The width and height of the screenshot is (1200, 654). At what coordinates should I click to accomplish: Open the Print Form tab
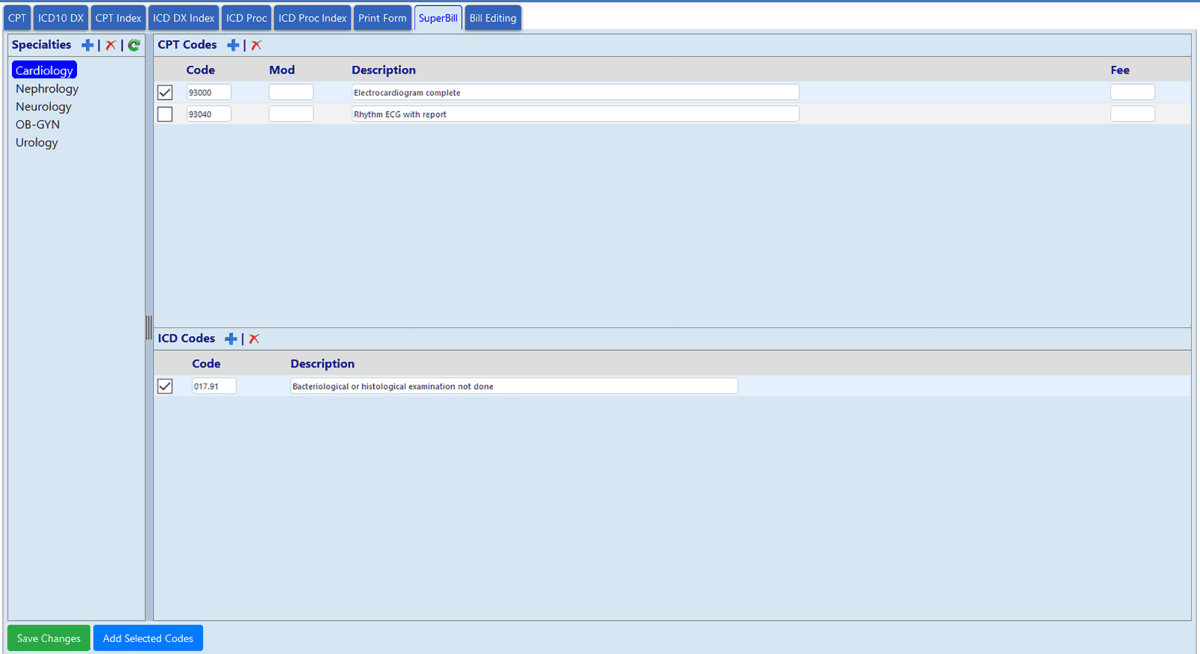pos(383,18)
